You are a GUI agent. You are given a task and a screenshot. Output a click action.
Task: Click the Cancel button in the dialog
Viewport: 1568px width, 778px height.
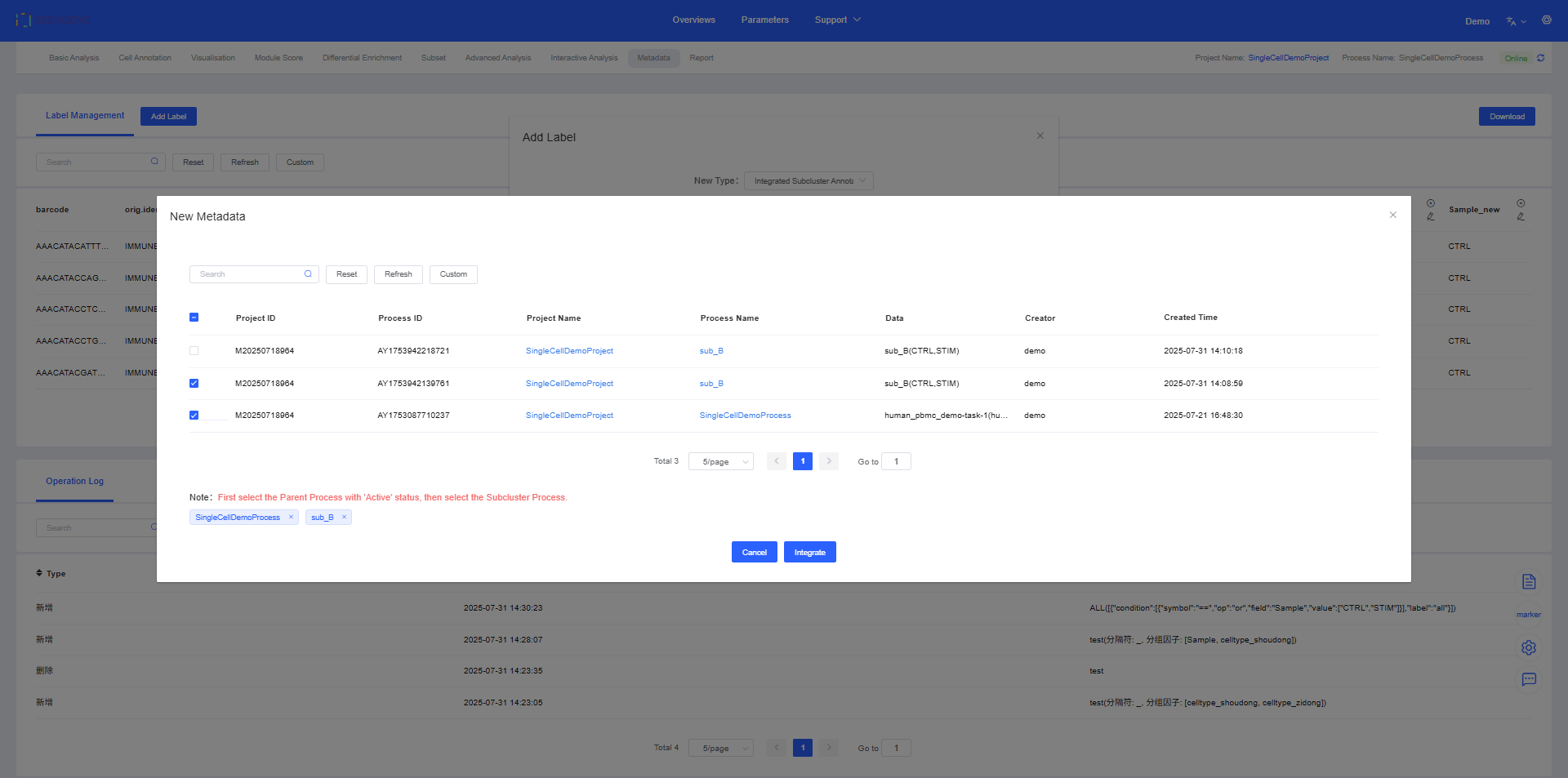754,553
